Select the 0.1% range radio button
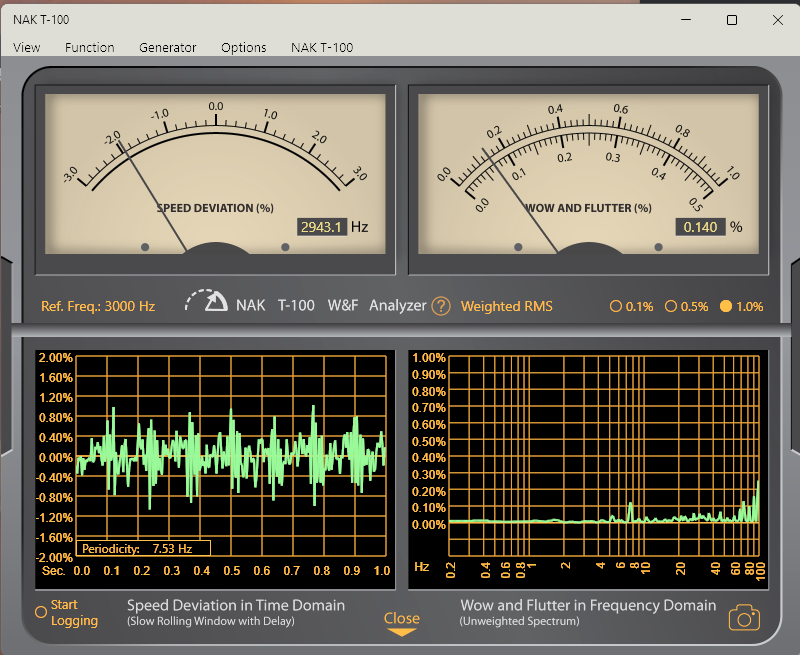Viewport: 800px width, 655px height. (x=616, y=306)
